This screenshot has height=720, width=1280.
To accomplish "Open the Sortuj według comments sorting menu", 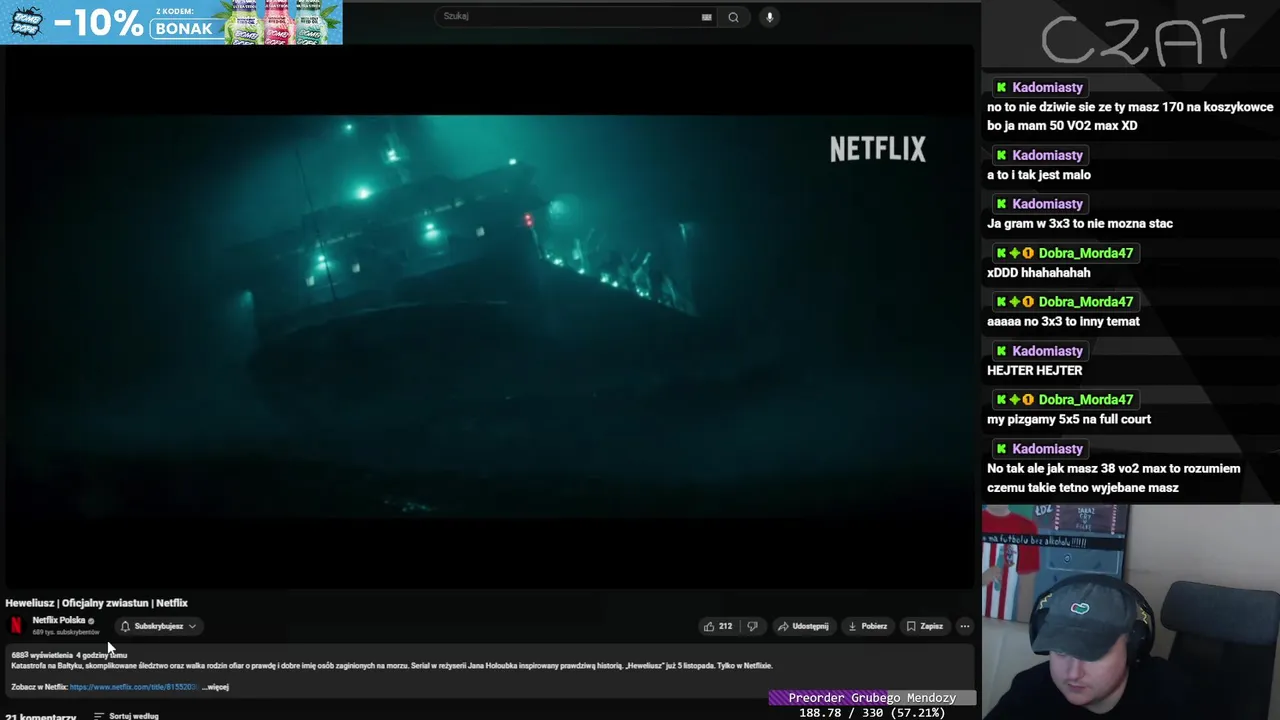I will [127, 716].
